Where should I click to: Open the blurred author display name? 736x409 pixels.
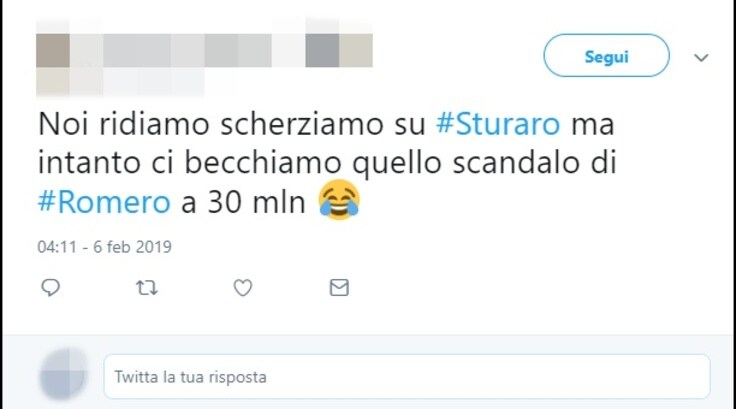click(221, 50)
